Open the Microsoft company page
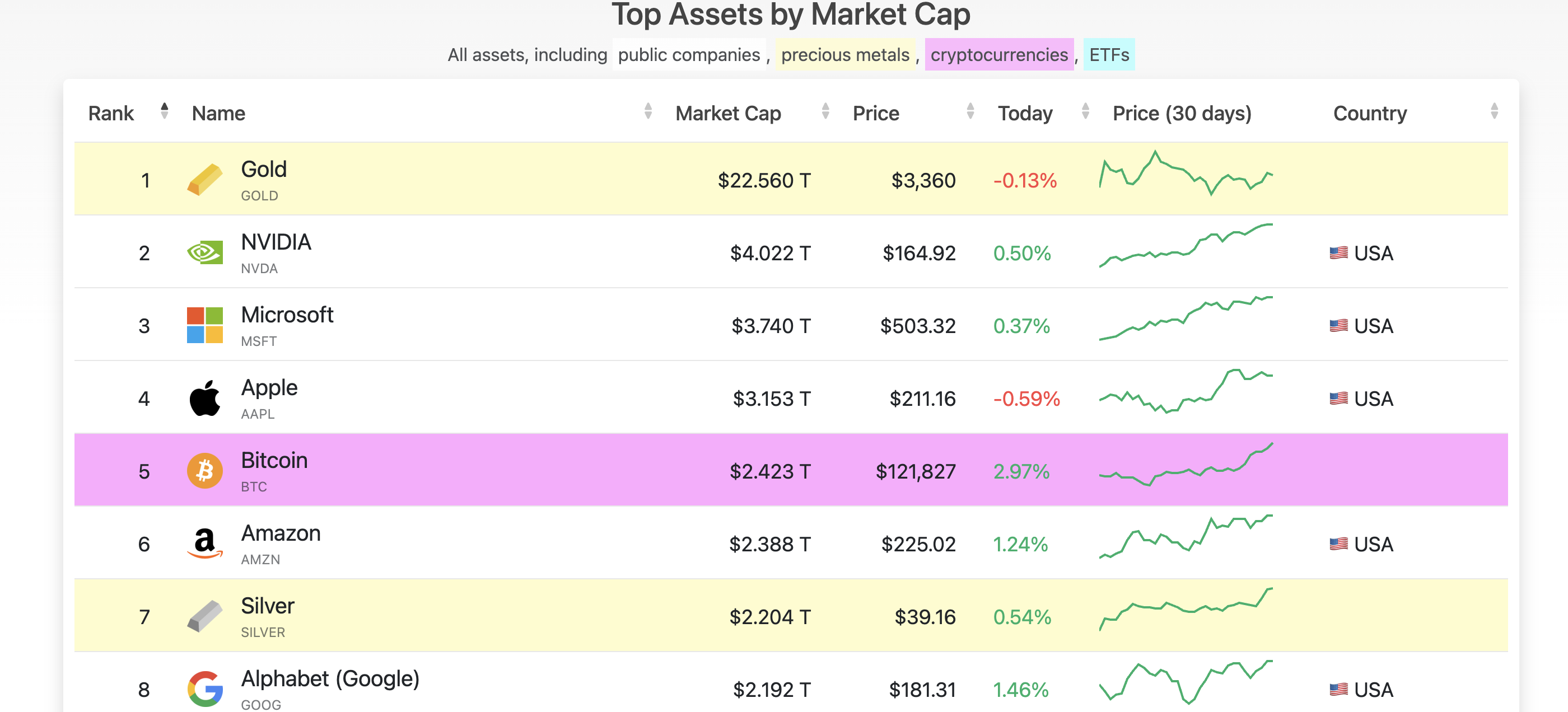This screenshot has width=1568, height=712. click(x=287, y=315)
